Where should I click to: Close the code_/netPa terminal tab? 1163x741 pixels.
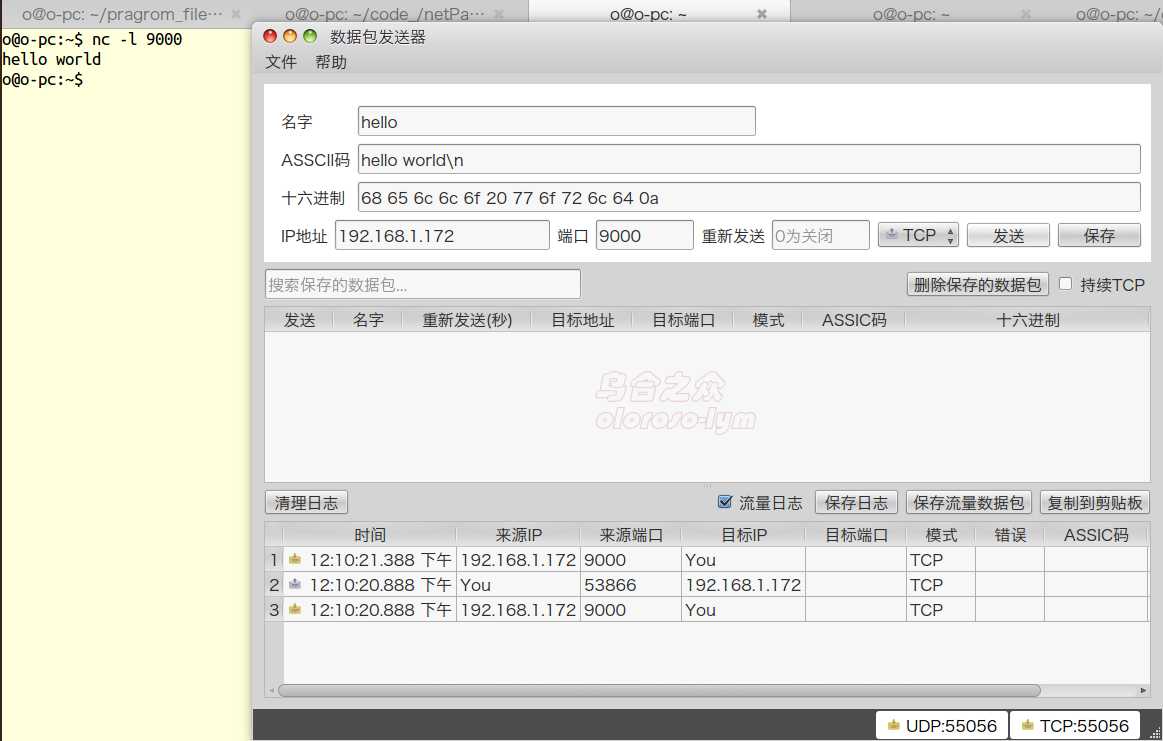(499, 14)
